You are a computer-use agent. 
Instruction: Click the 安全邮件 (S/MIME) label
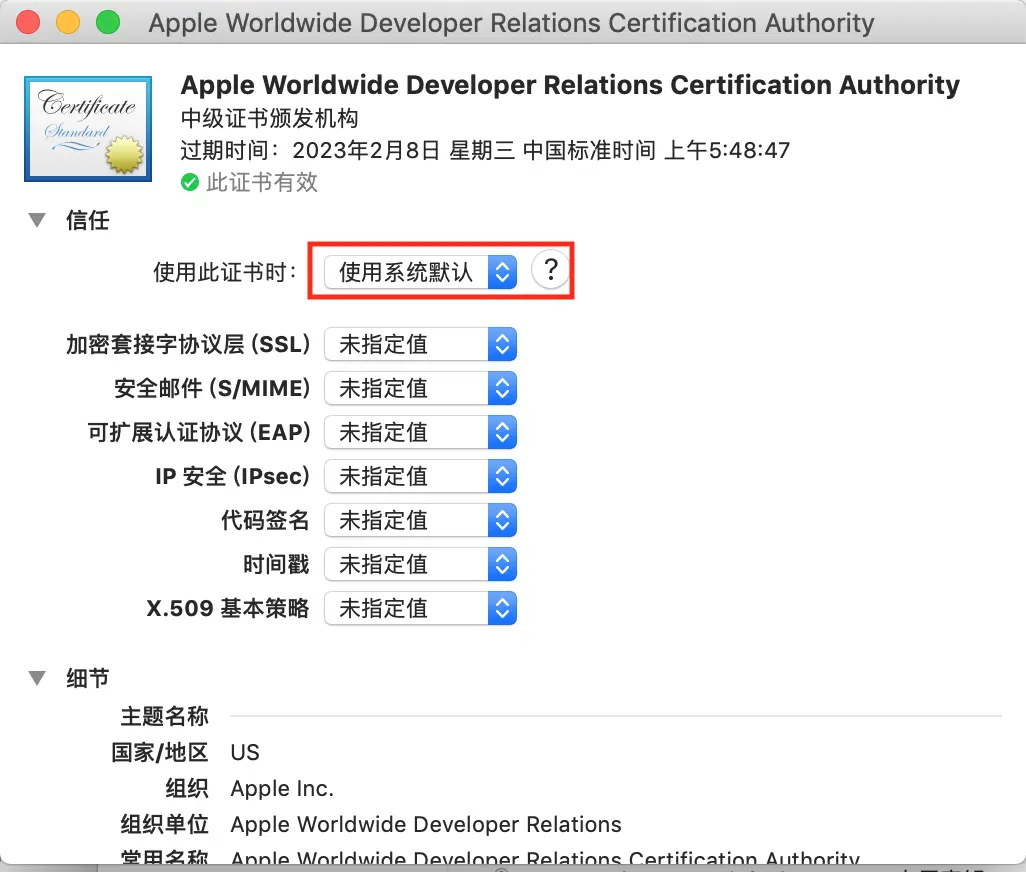click(x=212, y=388)
